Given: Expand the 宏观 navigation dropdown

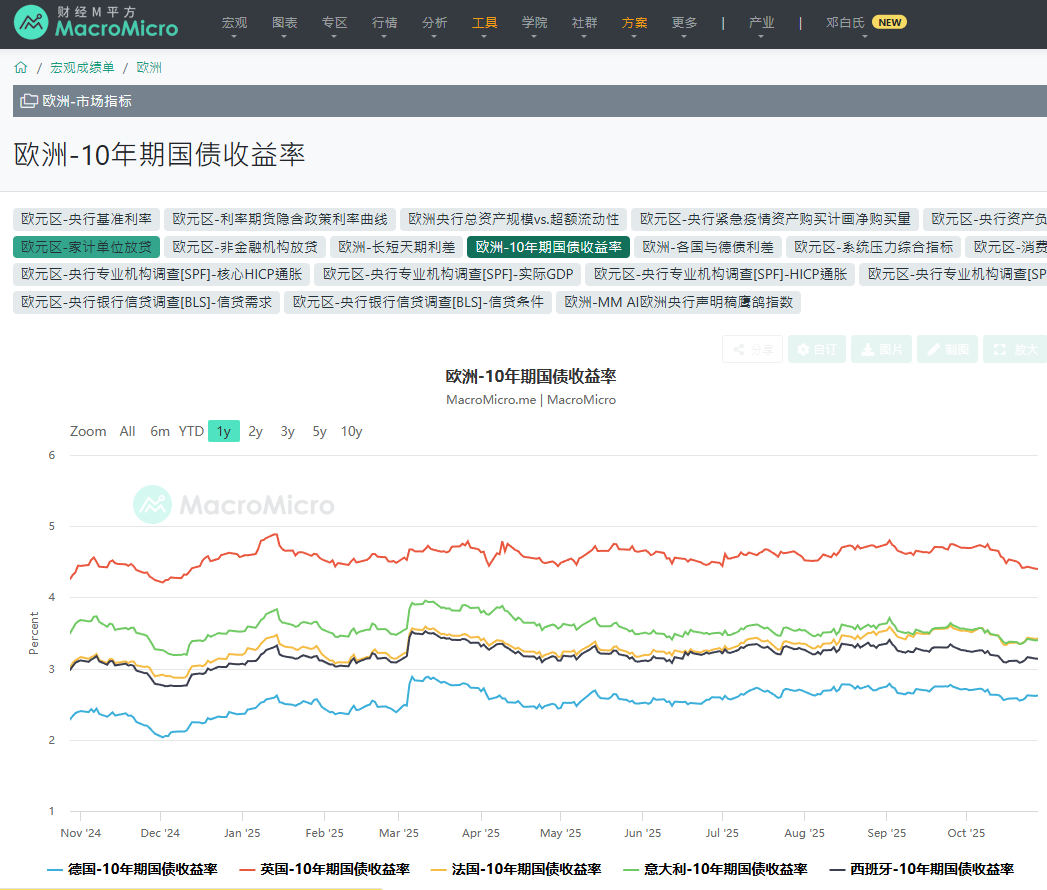Looking at the screenshot, I should click(234, 23).
